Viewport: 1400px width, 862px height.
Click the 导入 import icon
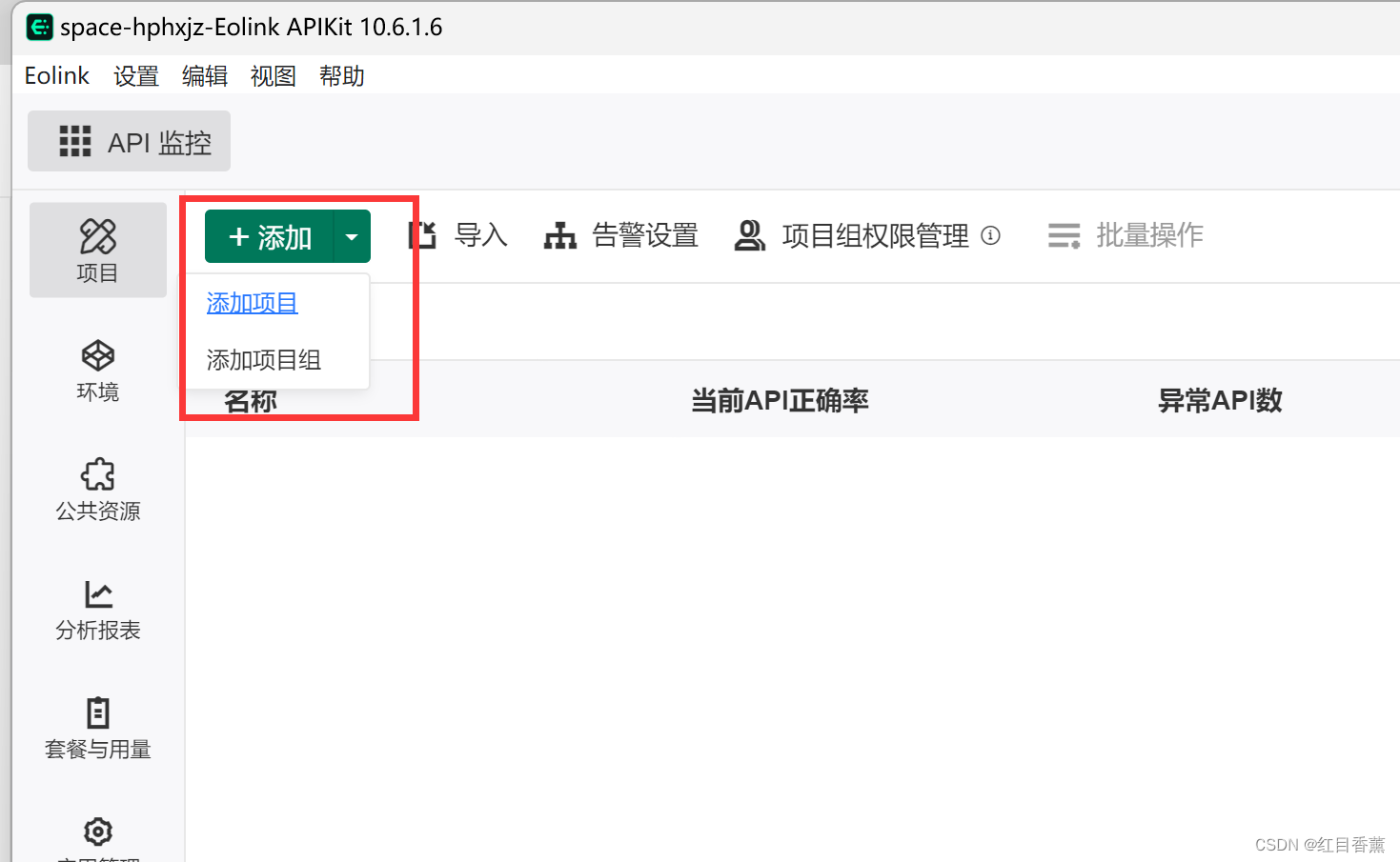422,235
